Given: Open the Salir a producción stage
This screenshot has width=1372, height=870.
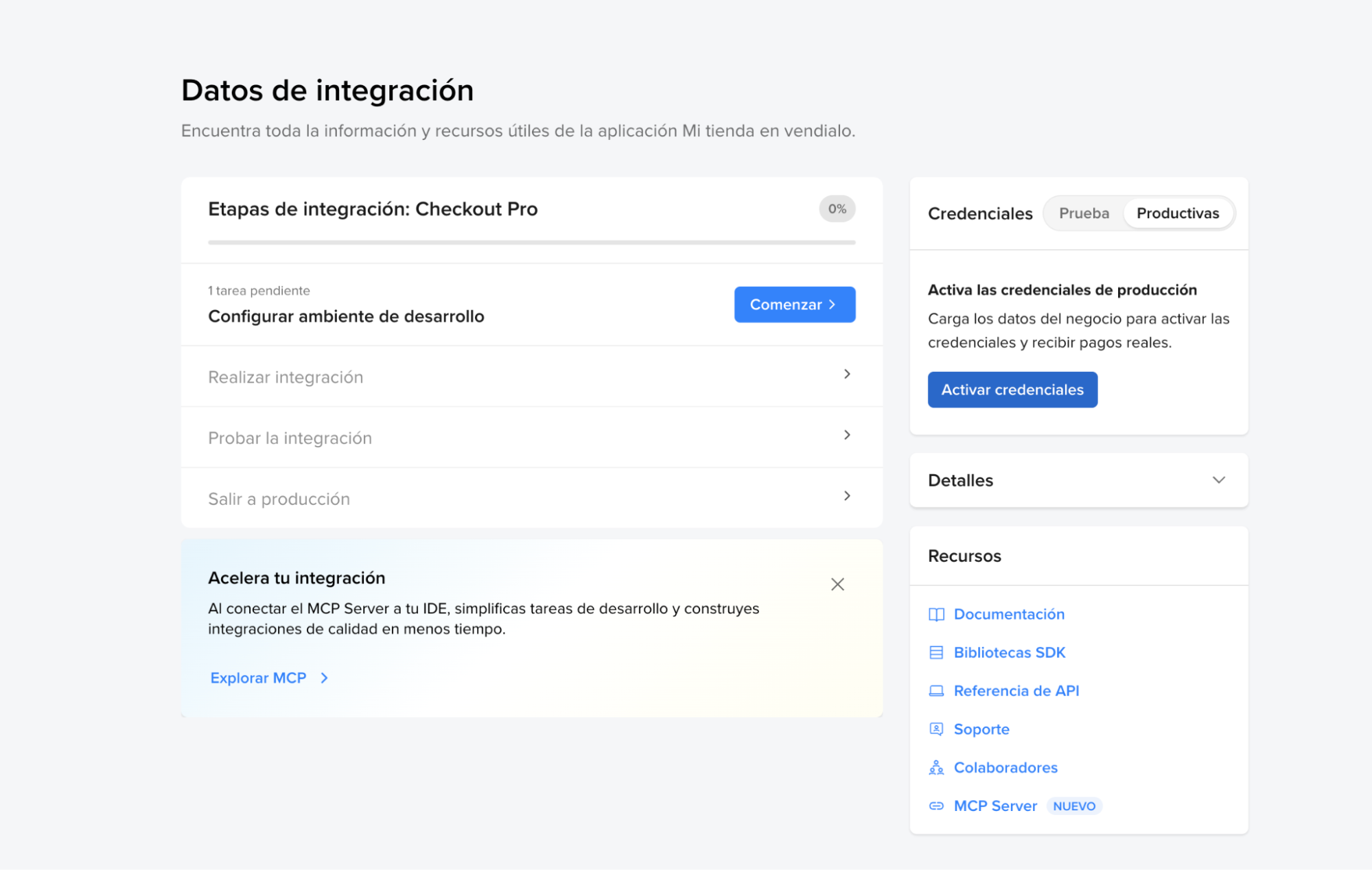Looking at the screenshot, I should 531,498.
